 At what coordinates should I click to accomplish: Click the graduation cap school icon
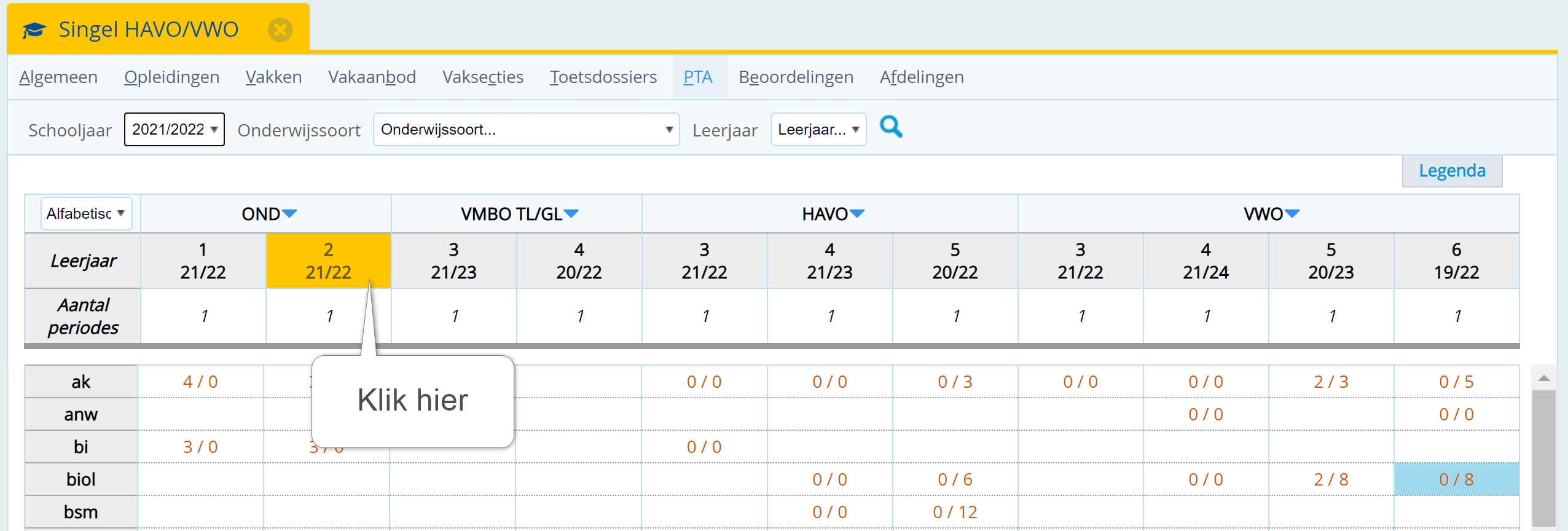tap(34, 29)
